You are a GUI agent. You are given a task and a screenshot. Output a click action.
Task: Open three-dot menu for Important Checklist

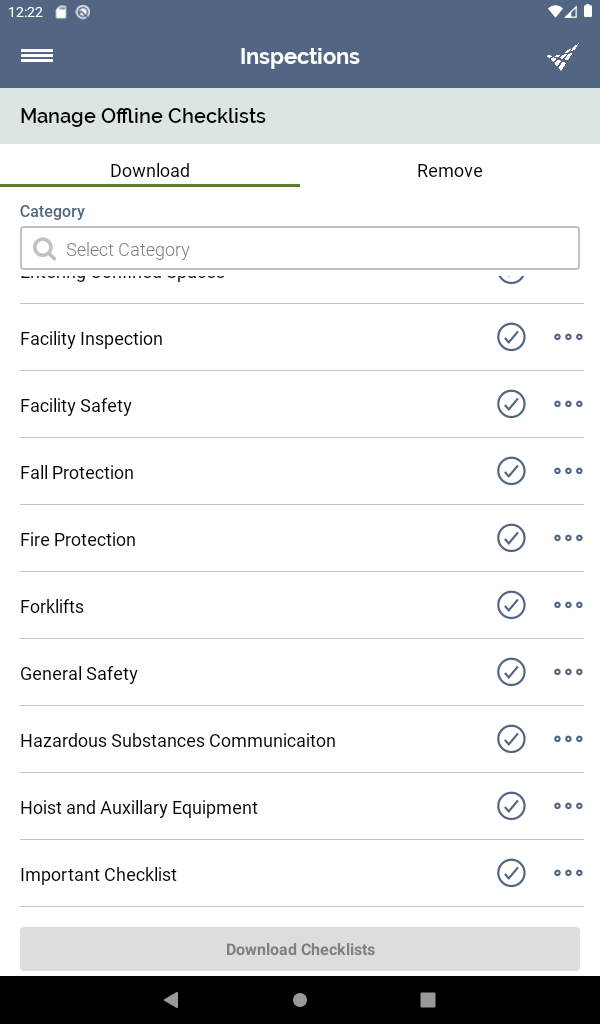pyautogui.click(x=568, y=873)
